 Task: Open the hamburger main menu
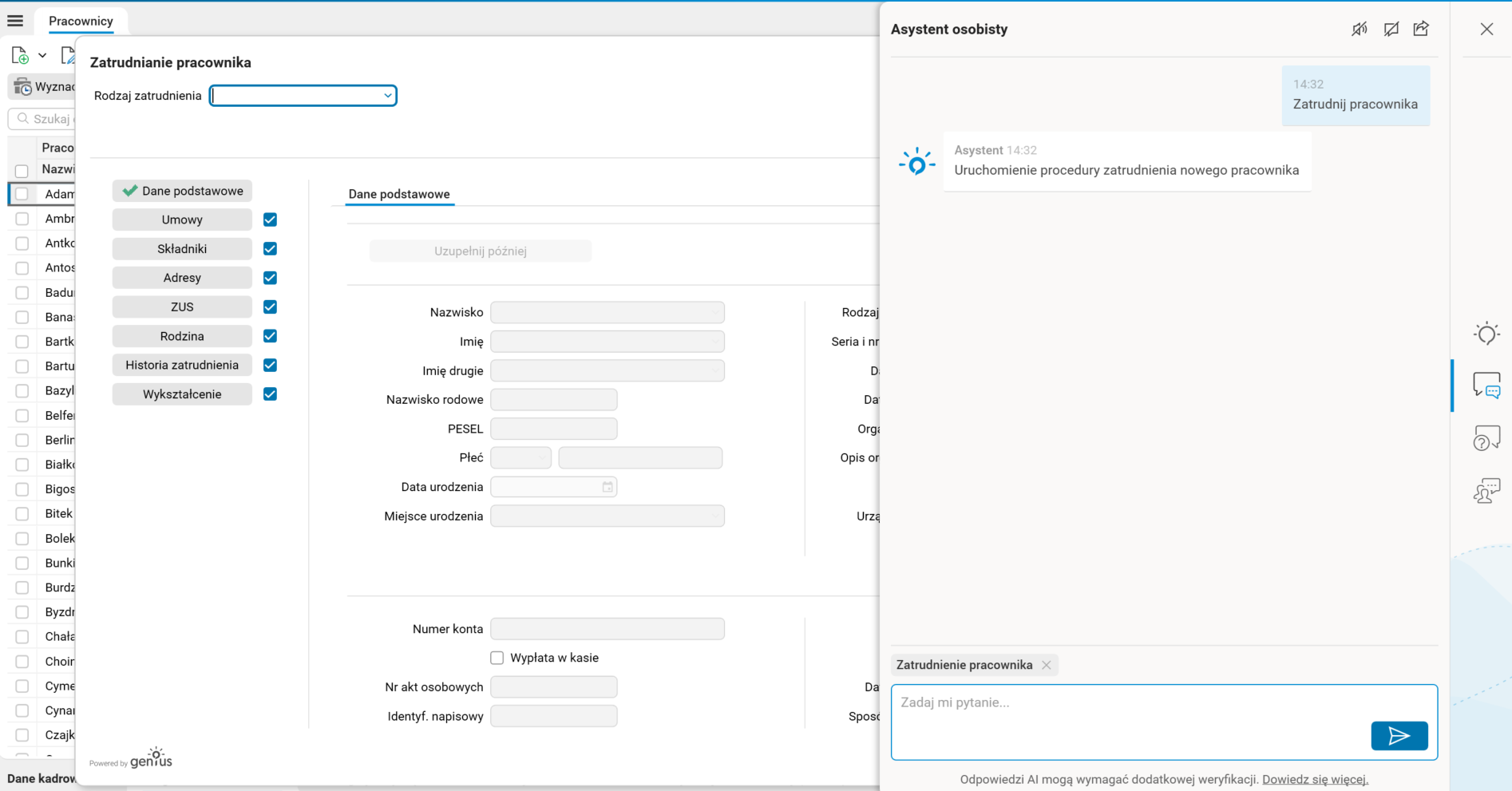click(15, 21)
